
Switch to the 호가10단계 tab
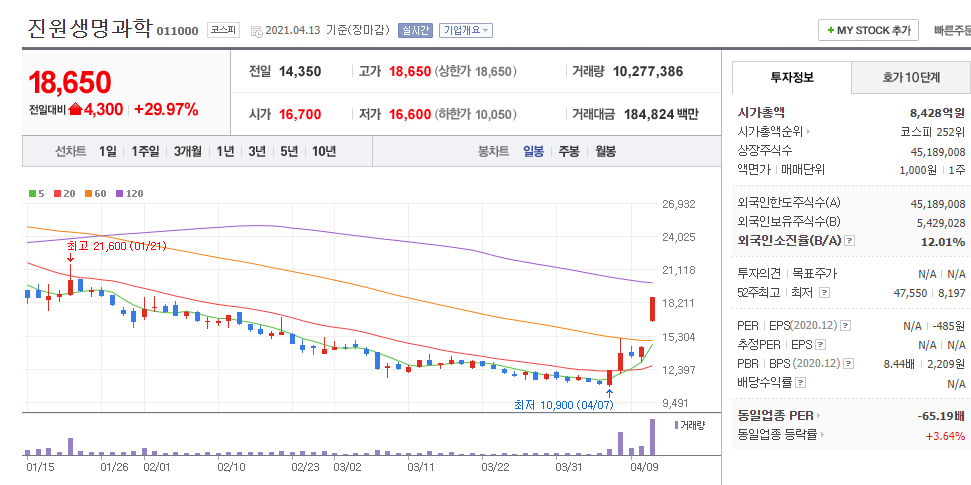point(911,77)
